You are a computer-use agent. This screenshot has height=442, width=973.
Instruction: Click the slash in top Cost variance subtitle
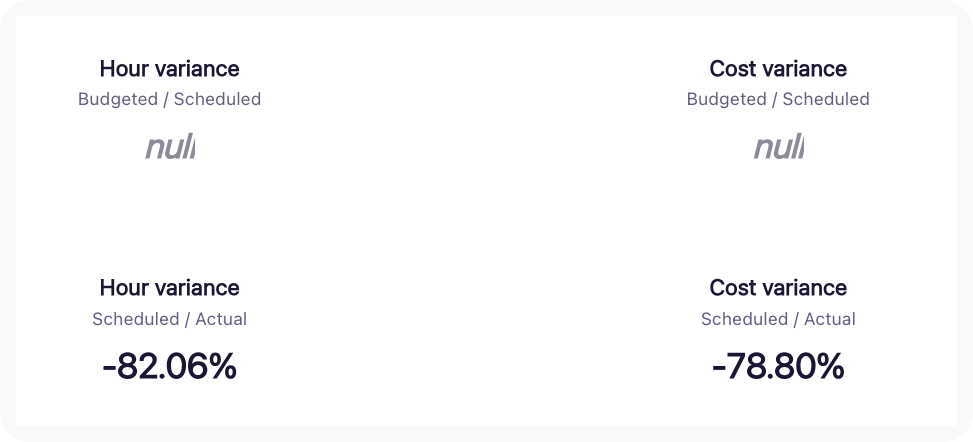[x=775, y=99]
